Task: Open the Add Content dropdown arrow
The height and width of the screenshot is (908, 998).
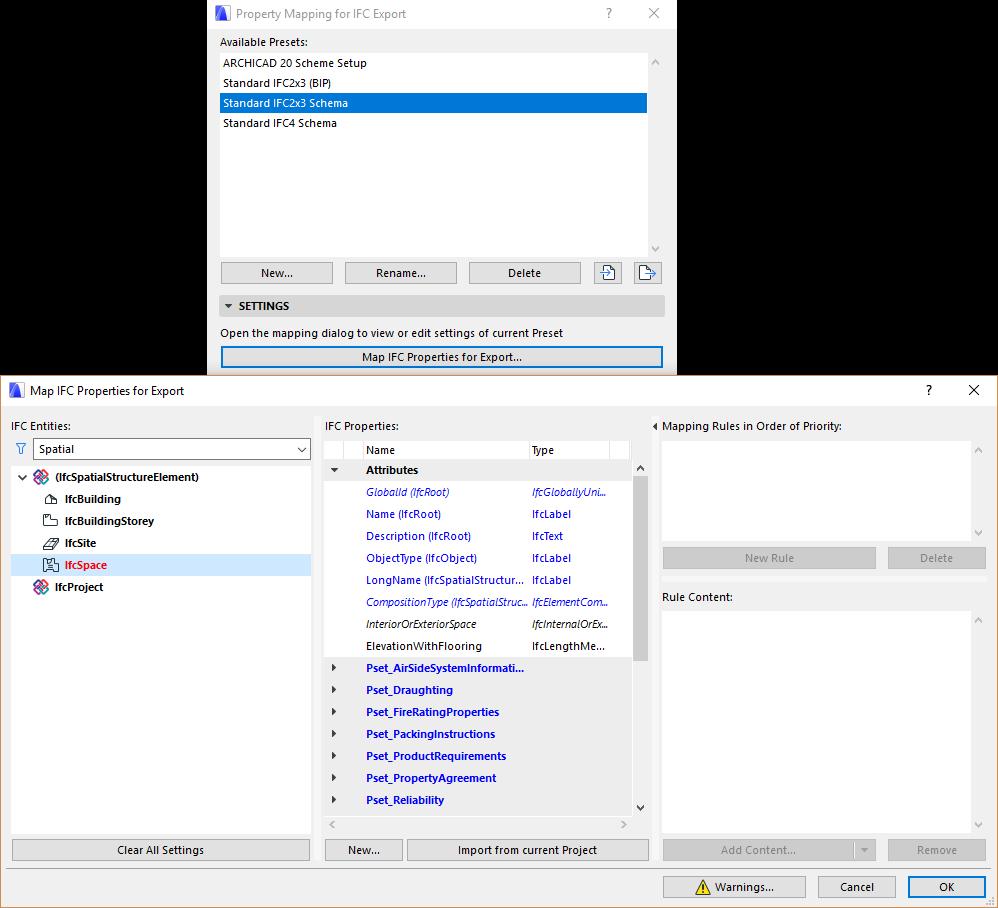Action: pos(864,849)
